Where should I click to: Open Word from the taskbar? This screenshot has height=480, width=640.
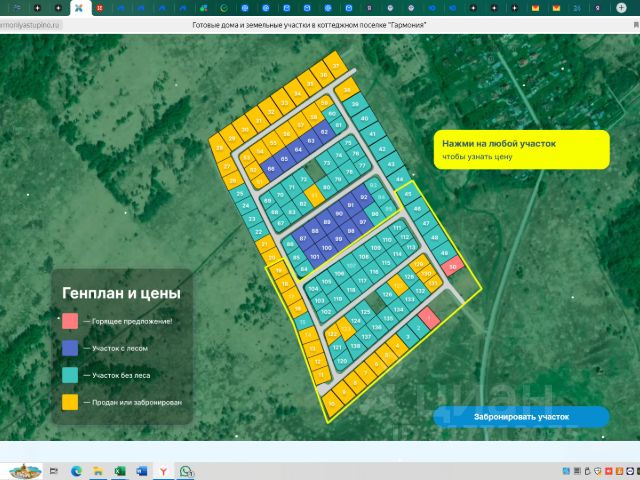[x=141, y=470]
